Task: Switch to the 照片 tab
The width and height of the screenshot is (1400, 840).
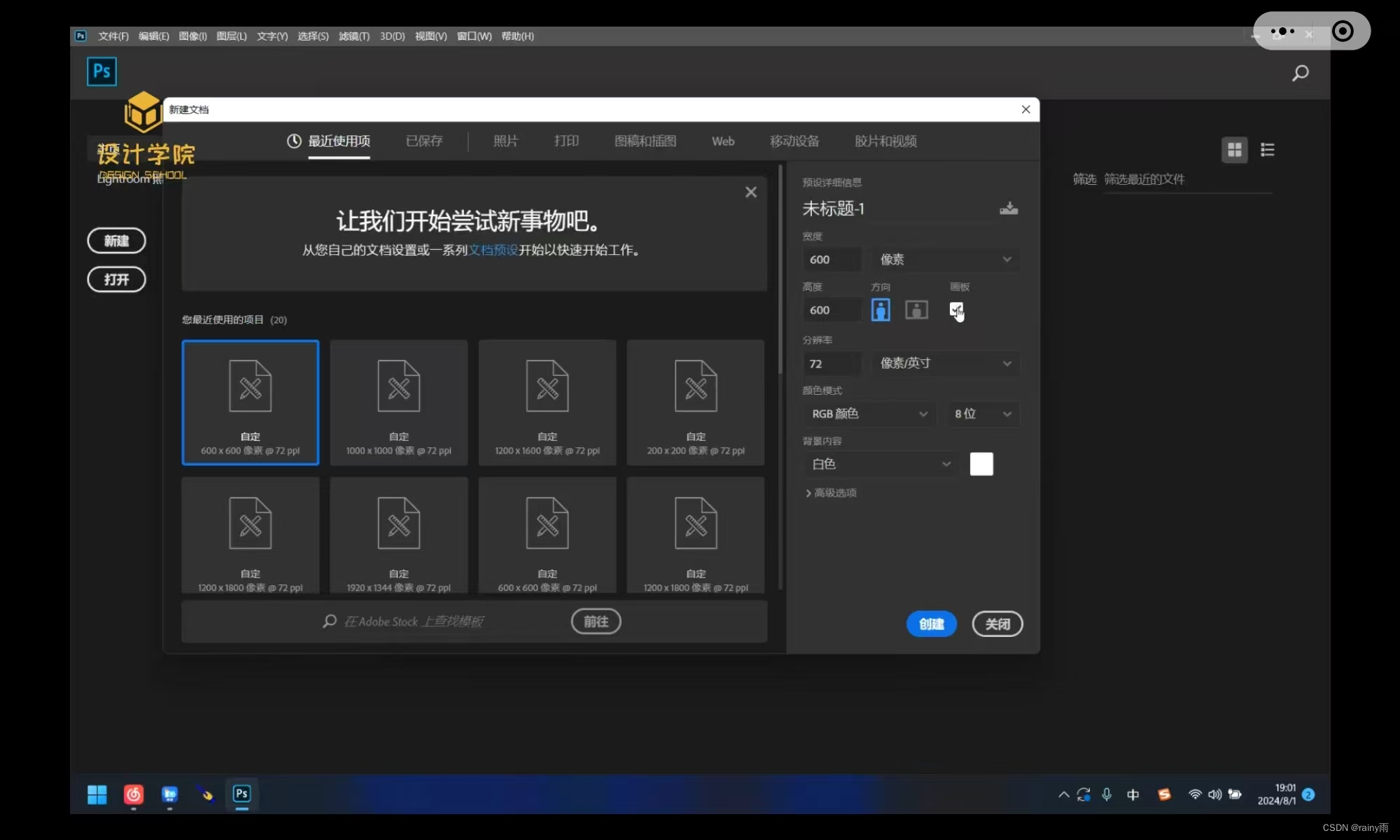Action: (505, 141)
